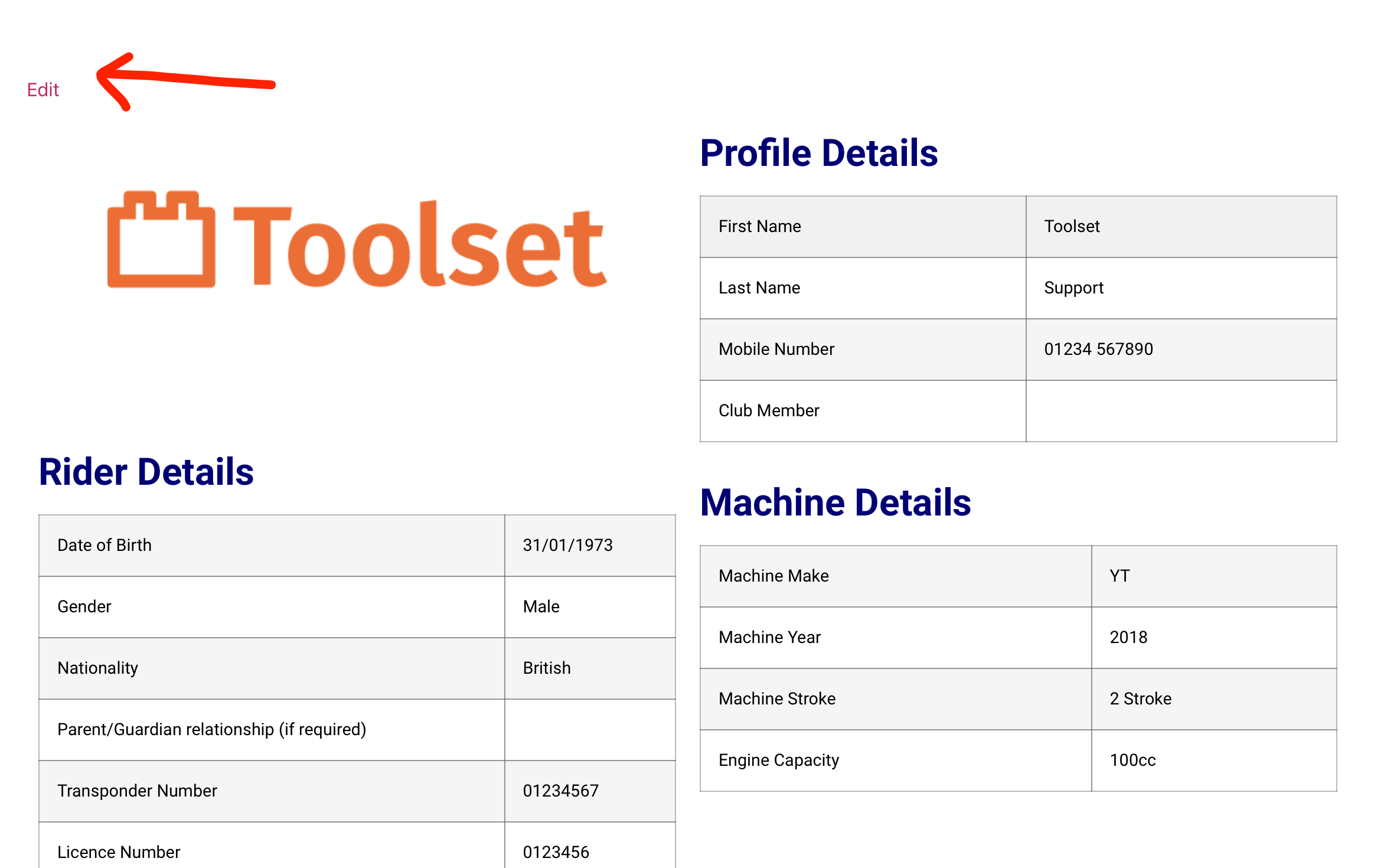The width and height of the screenshot is (1384, 868).
Task: Click the last name value Support
Action: [x=1073, y=288]
